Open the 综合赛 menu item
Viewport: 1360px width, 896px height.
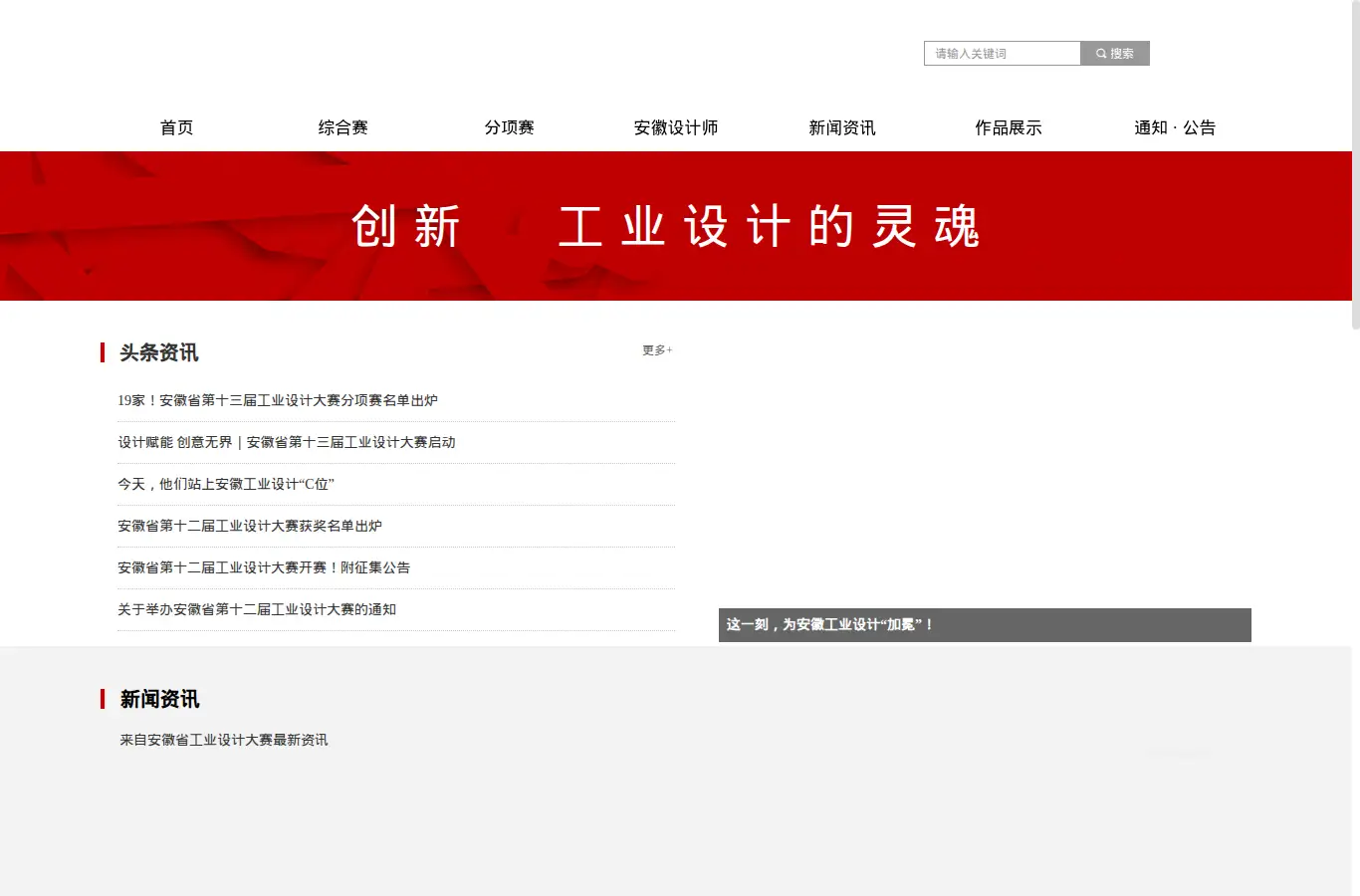point(343,127)
